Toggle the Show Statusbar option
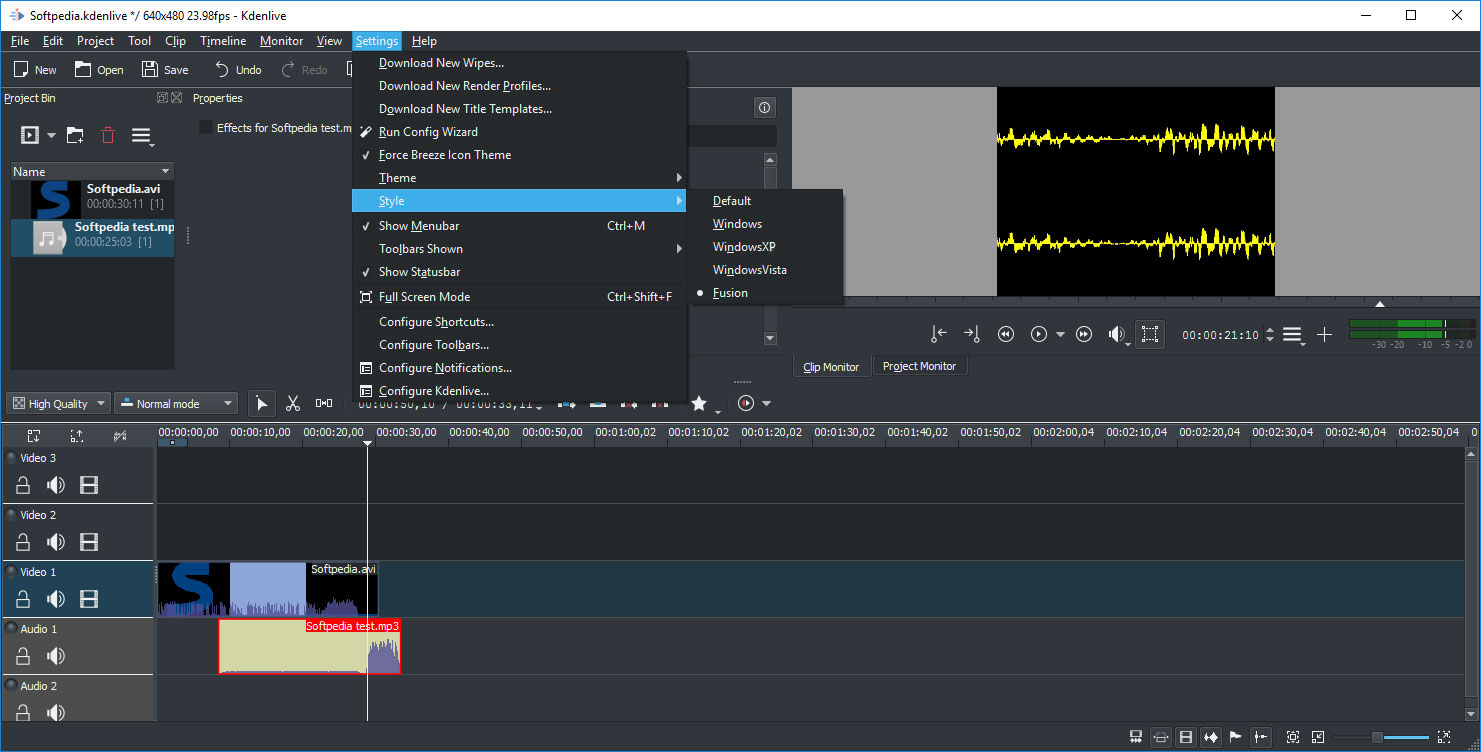The width and height of the screenshot is (1481, 752). pyautogui.click(x=419, y=272)
